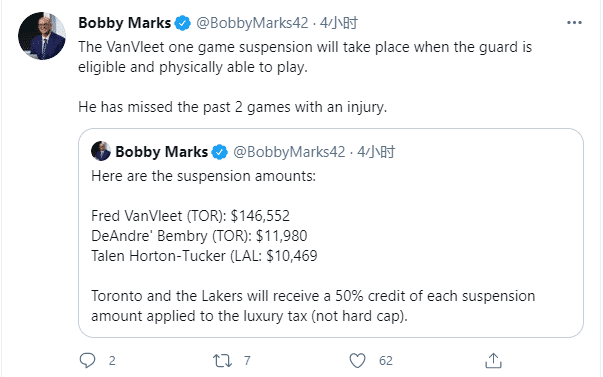Click Bobby Marks name inside the quoted tweet
The image size is (603, 377).
point(162,152)
